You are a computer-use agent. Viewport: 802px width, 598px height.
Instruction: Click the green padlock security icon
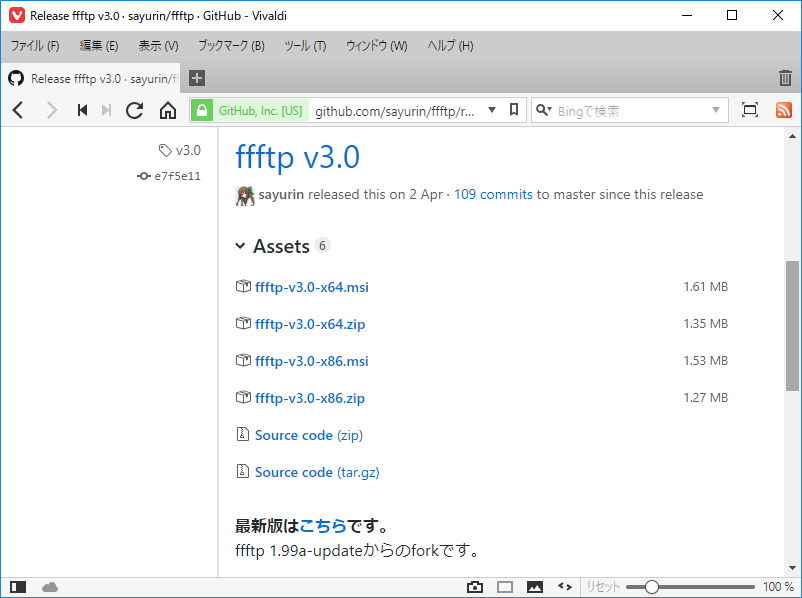202,110
